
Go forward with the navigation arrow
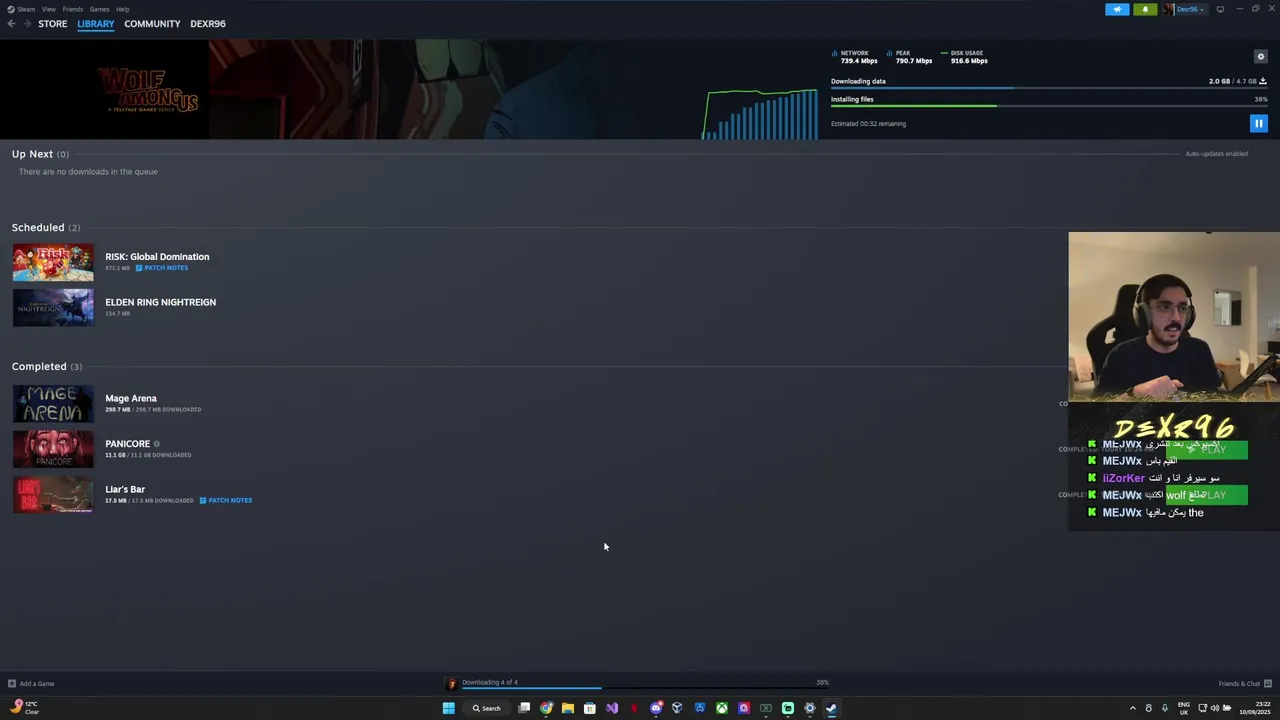pyautogui.click(x=27, y=24)
